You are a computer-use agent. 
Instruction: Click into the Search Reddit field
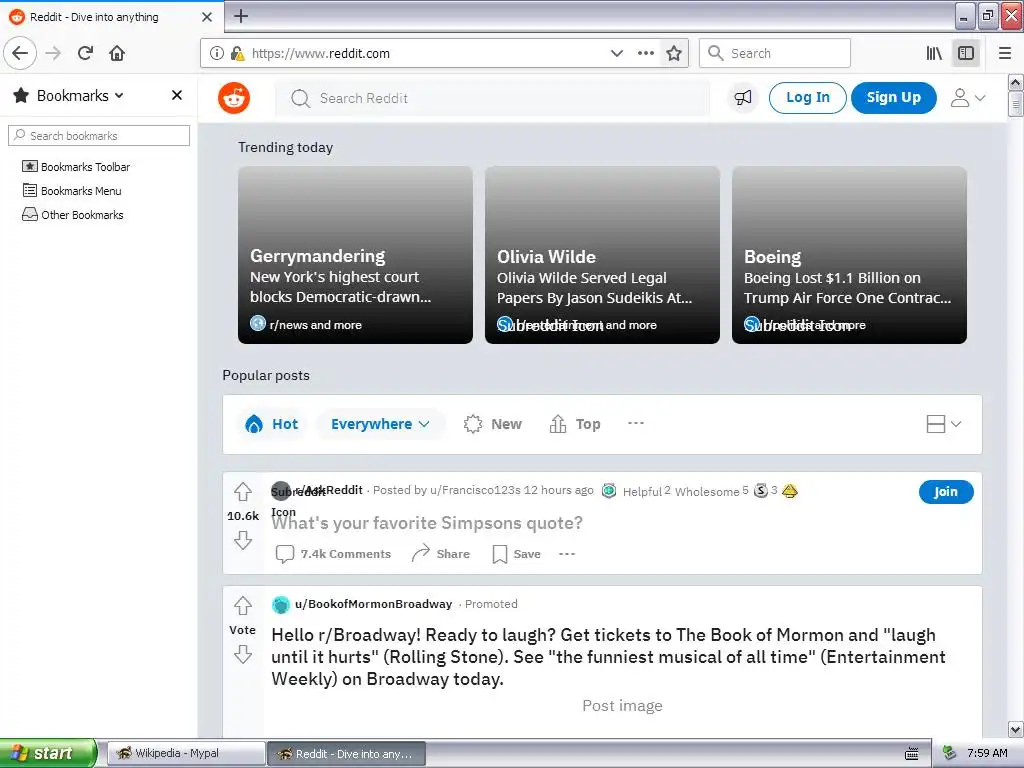[492, 98]
